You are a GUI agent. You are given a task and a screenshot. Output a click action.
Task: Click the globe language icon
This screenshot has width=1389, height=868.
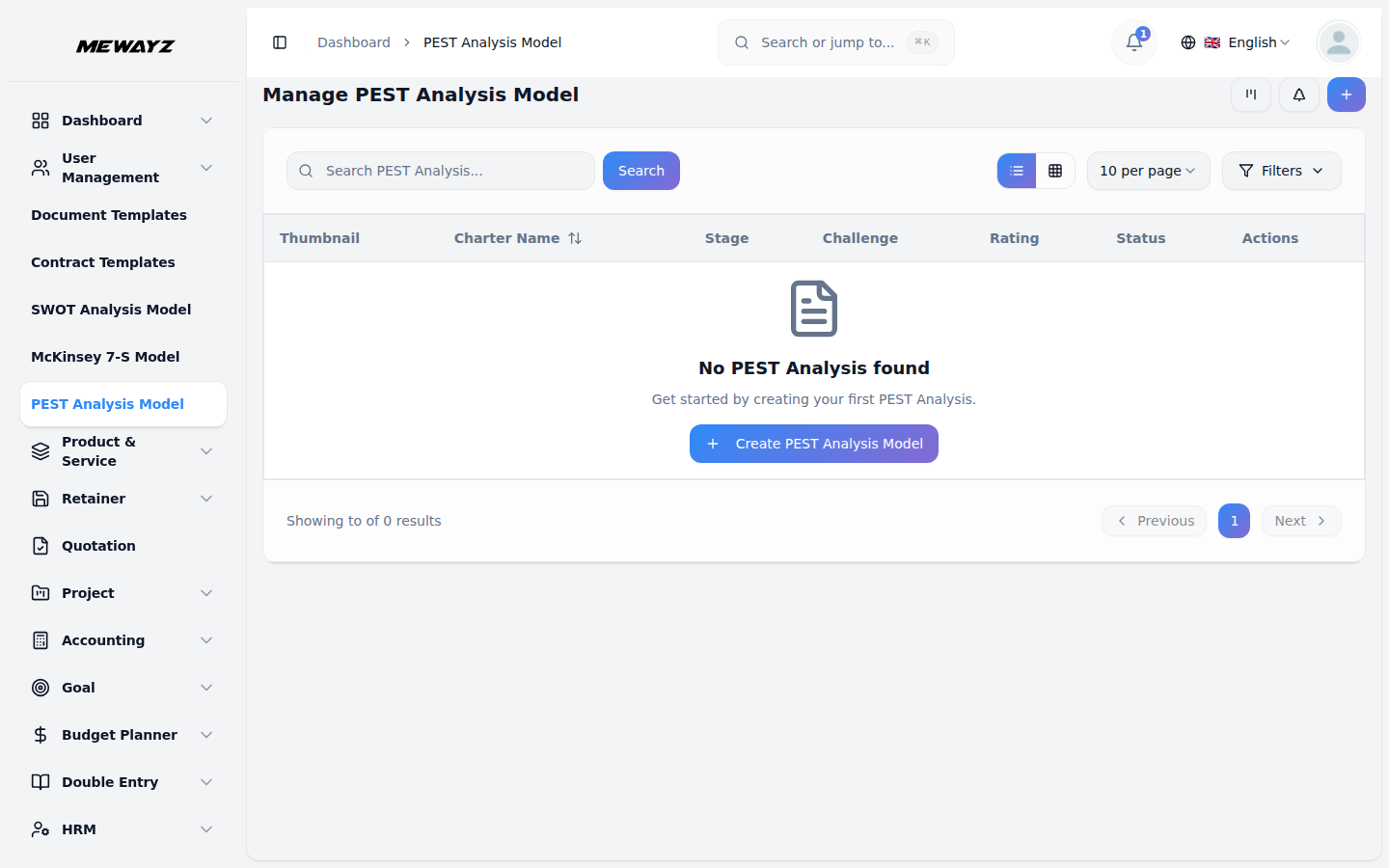[1187, 42]
